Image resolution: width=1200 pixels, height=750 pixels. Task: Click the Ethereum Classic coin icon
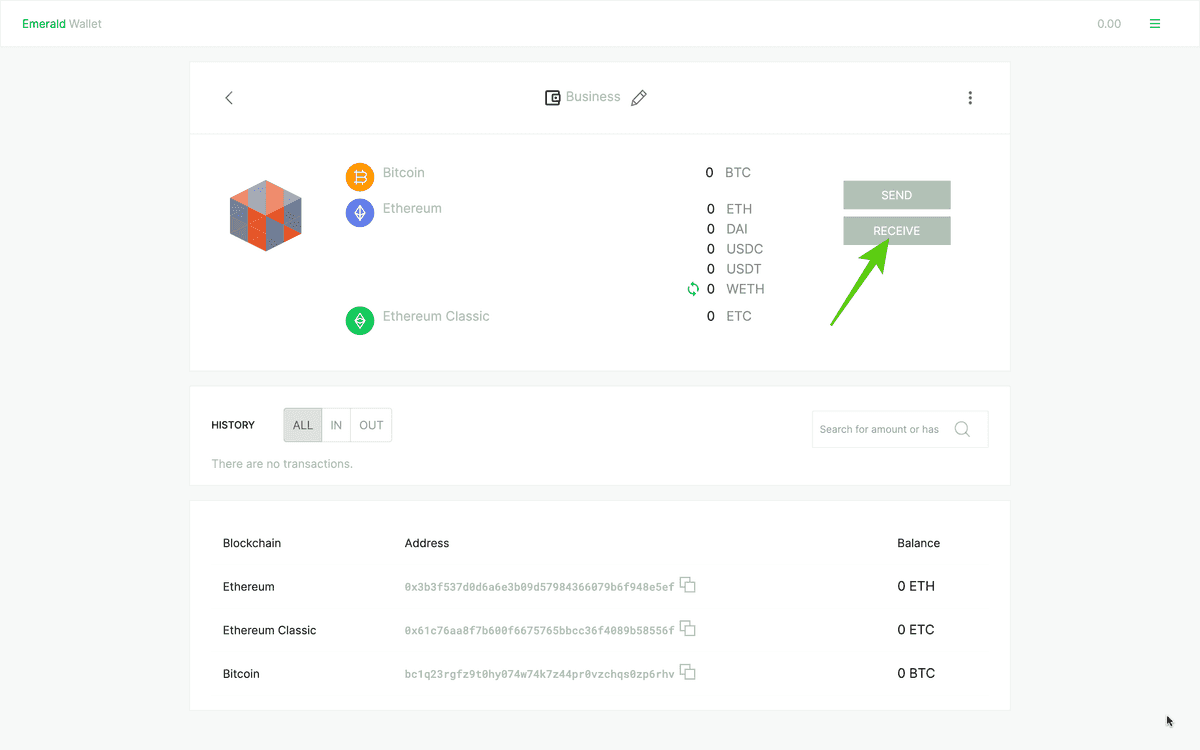tap(360, 321)
